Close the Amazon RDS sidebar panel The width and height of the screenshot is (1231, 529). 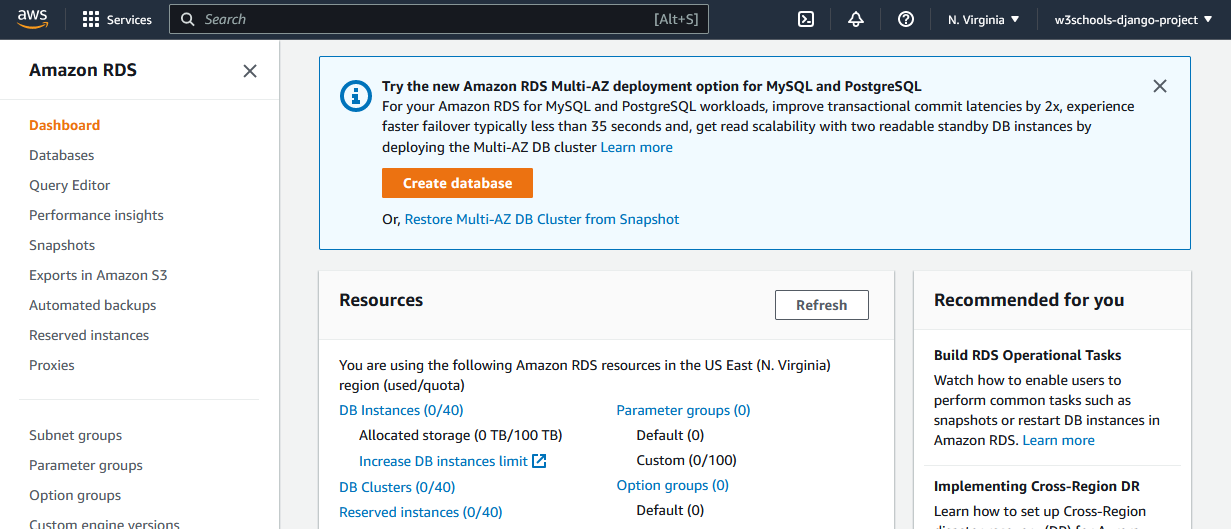(250, 71)
